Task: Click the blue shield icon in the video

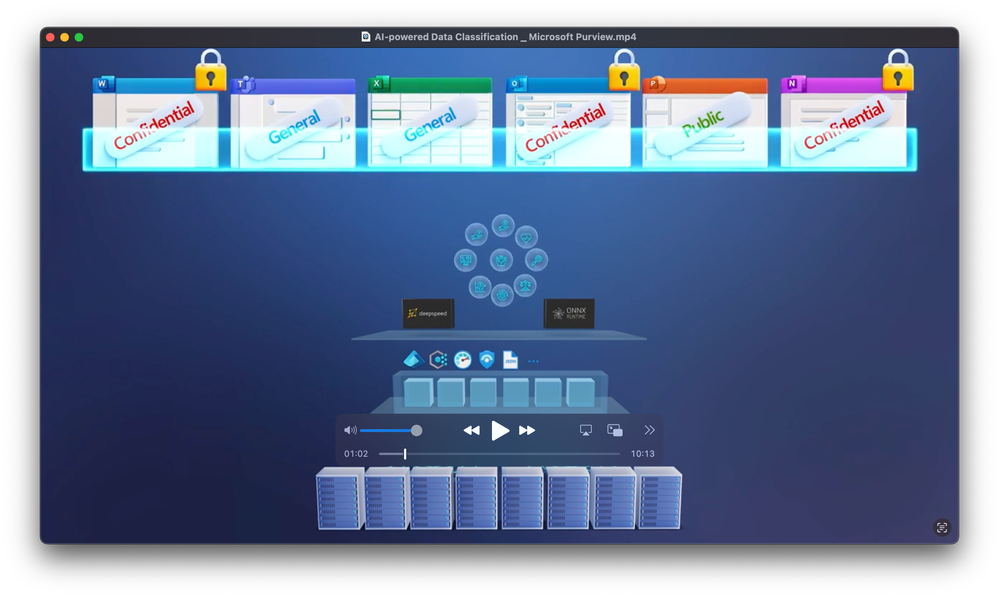Action: coord(487,360)
